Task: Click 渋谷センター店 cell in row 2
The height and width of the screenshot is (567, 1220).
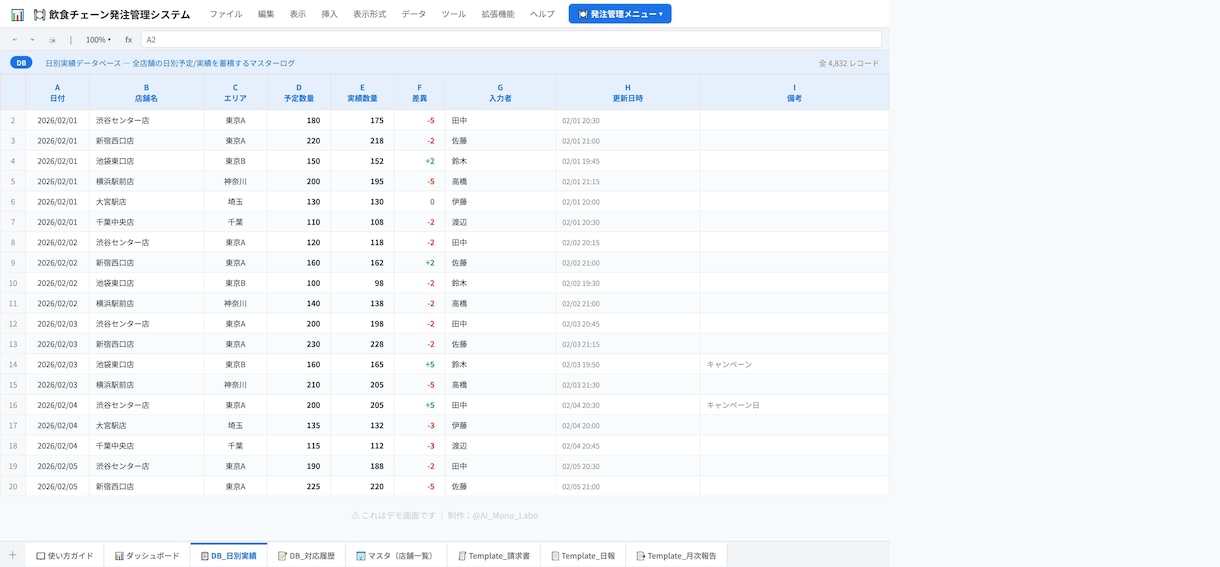Action: [x=146, y=120]
